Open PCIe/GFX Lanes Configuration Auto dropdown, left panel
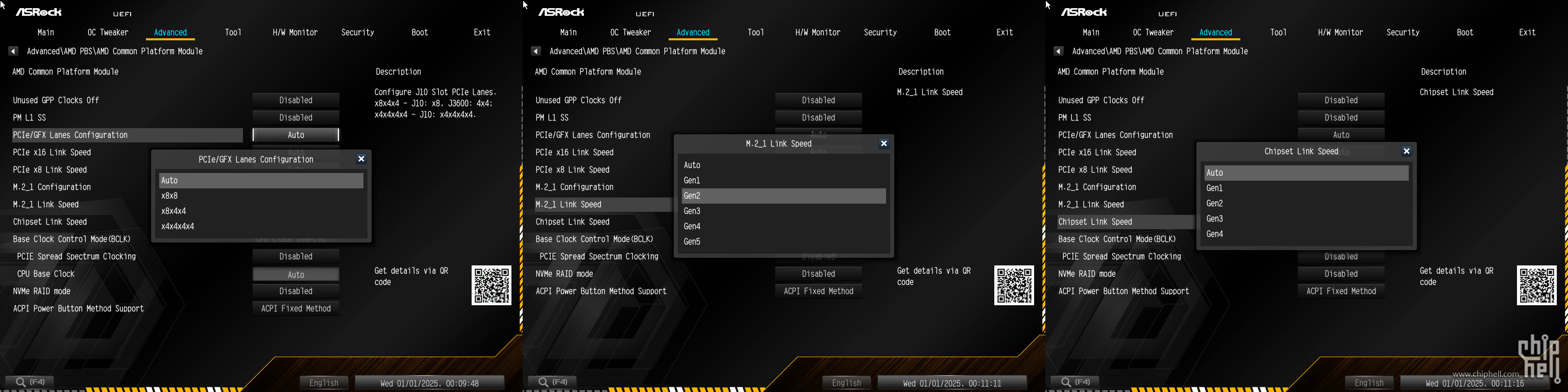The image size is (1568, 392). click(296, 135)
